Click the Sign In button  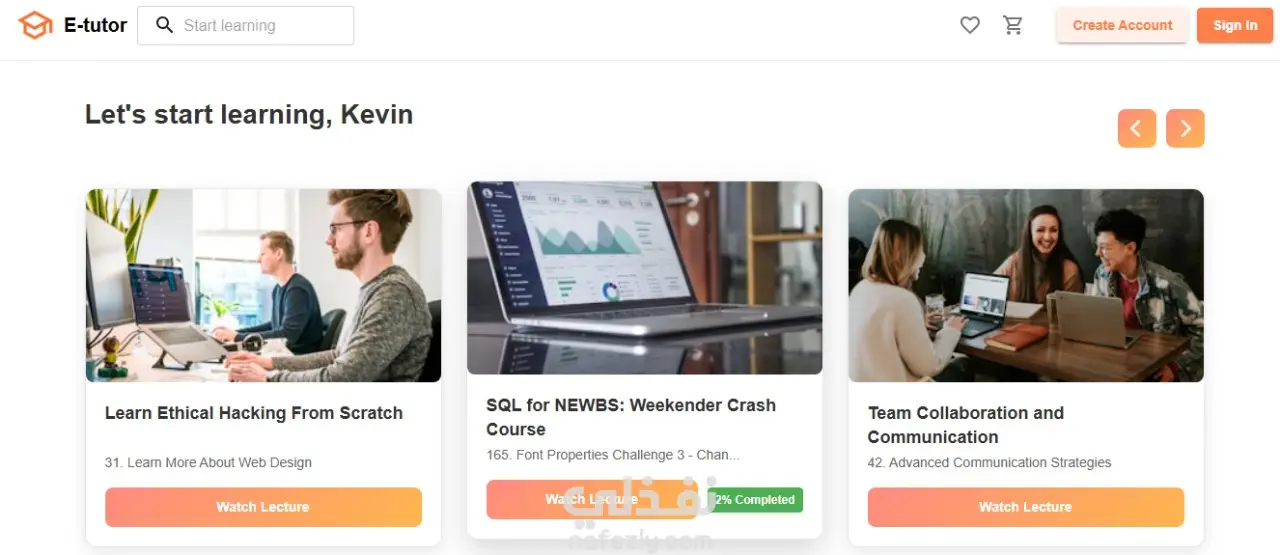[x=1235, y=26]
